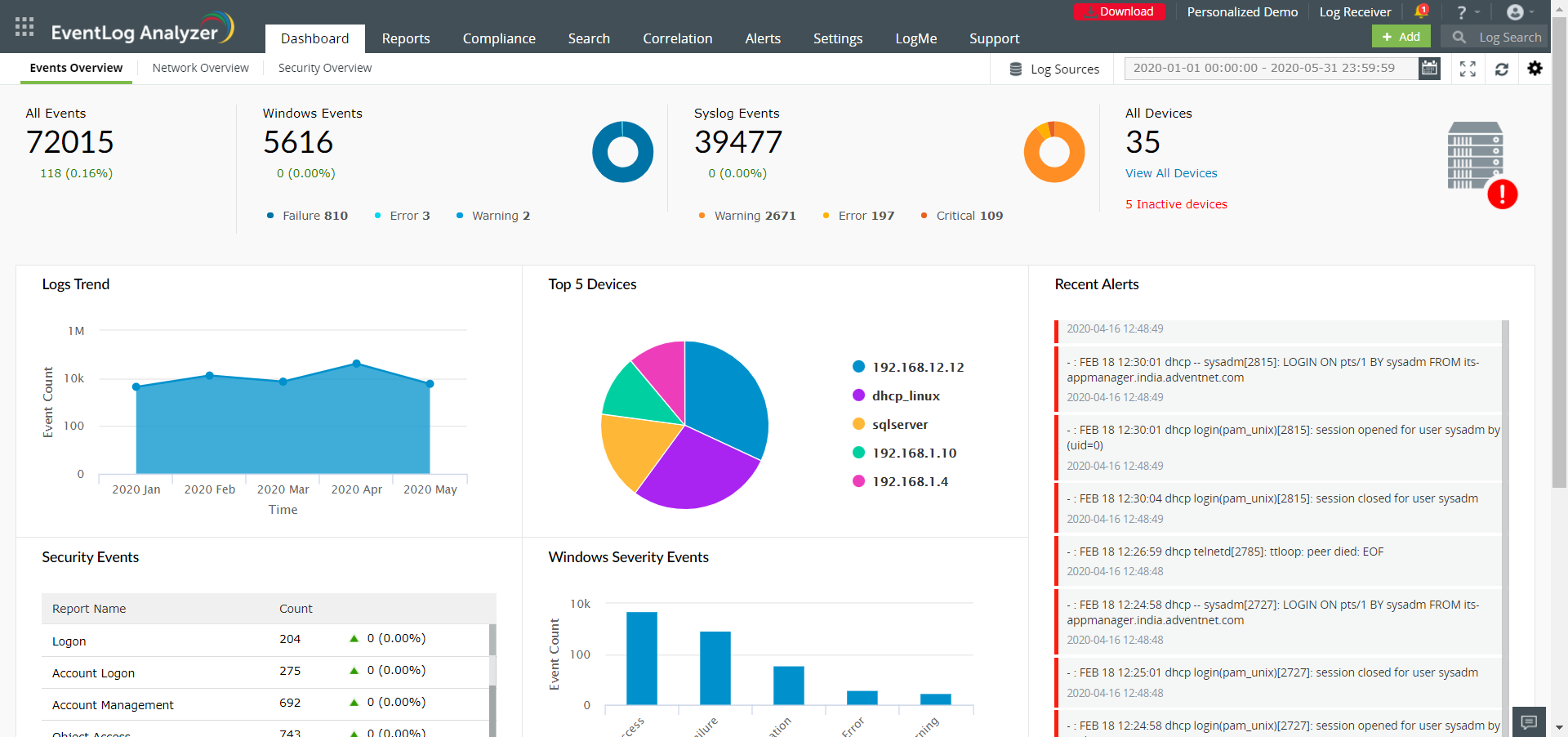Open dashboard settings gear icon
Image resolution: width=1568 pixels, height=737 pixels.
(x=1535, y=69)
